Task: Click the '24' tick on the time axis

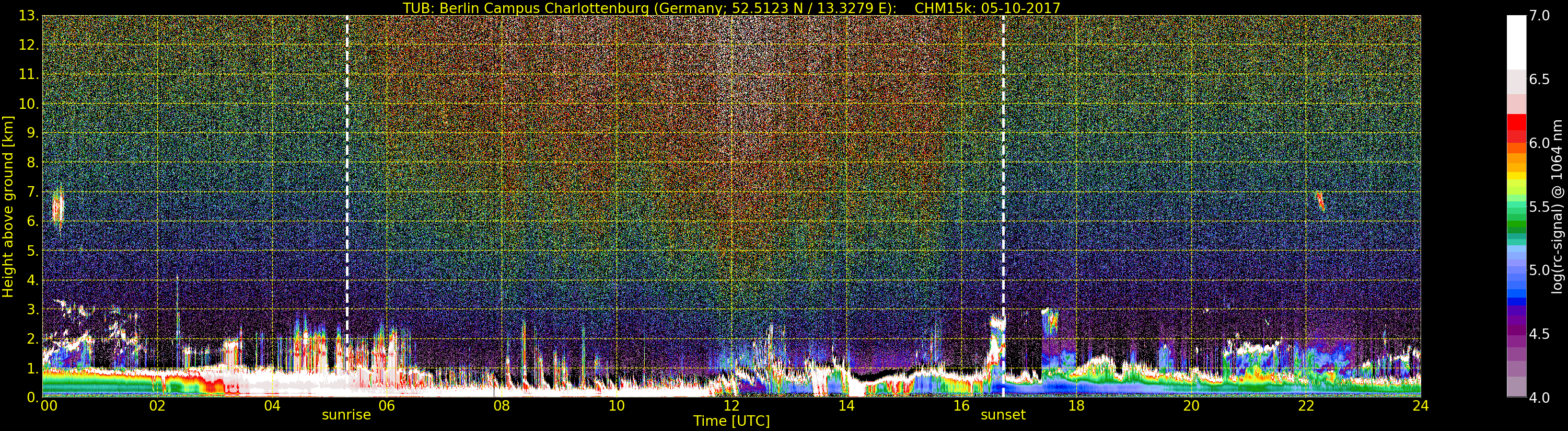Action: (1421, 406)
